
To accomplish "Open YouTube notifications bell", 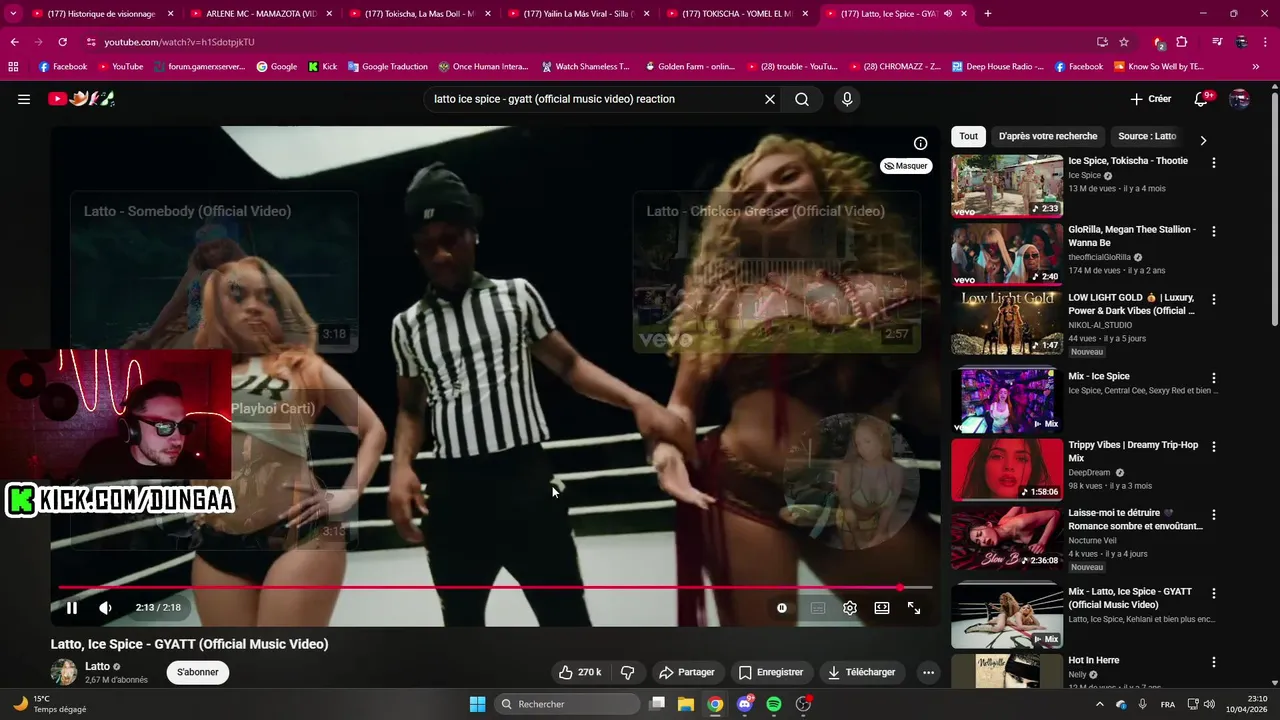I will [x=1203, y=99].
